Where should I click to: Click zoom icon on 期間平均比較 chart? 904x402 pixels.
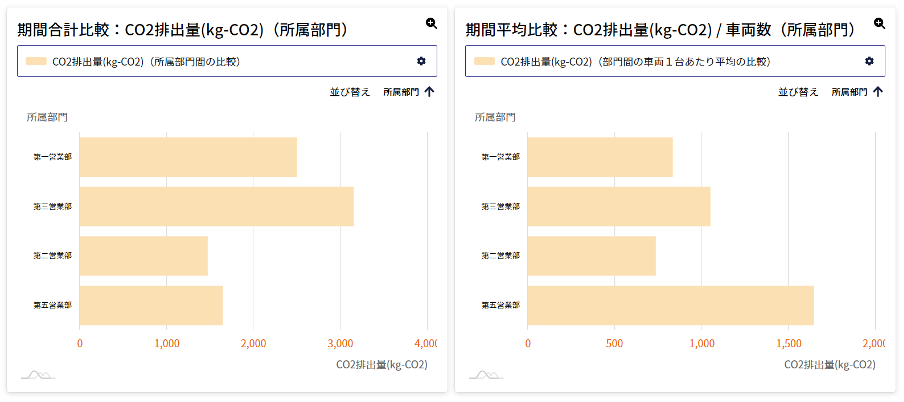point(880,23)
